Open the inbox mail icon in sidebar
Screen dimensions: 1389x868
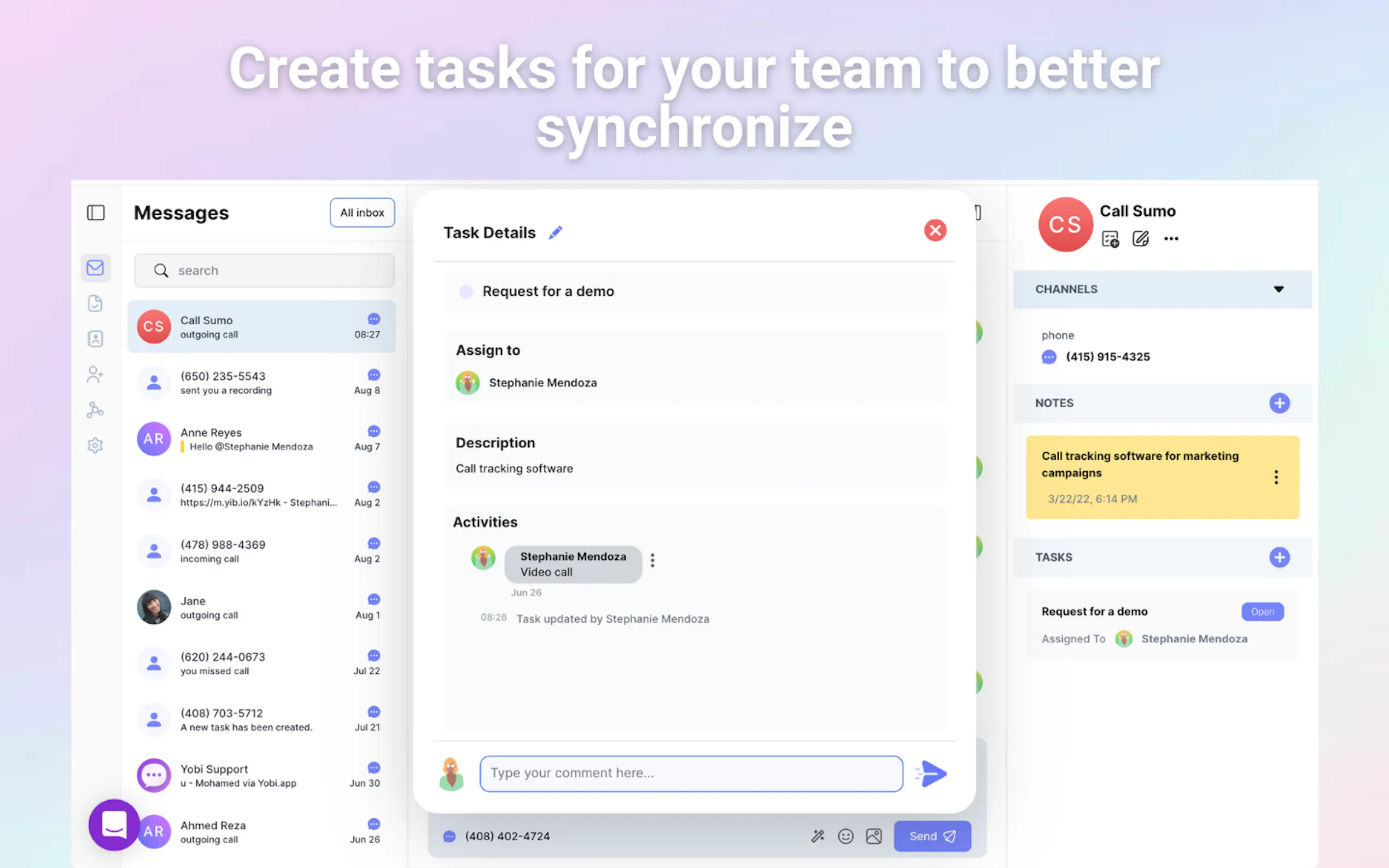pyautogui.click(x=95, y=267)
